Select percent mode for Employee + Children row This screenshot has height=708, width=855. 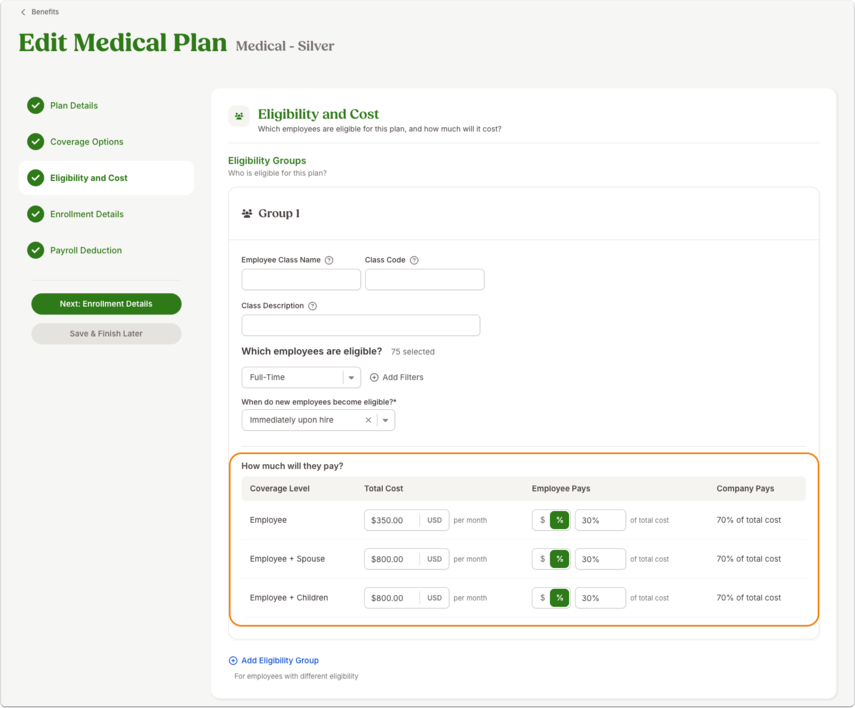click(x=559, y=598)
